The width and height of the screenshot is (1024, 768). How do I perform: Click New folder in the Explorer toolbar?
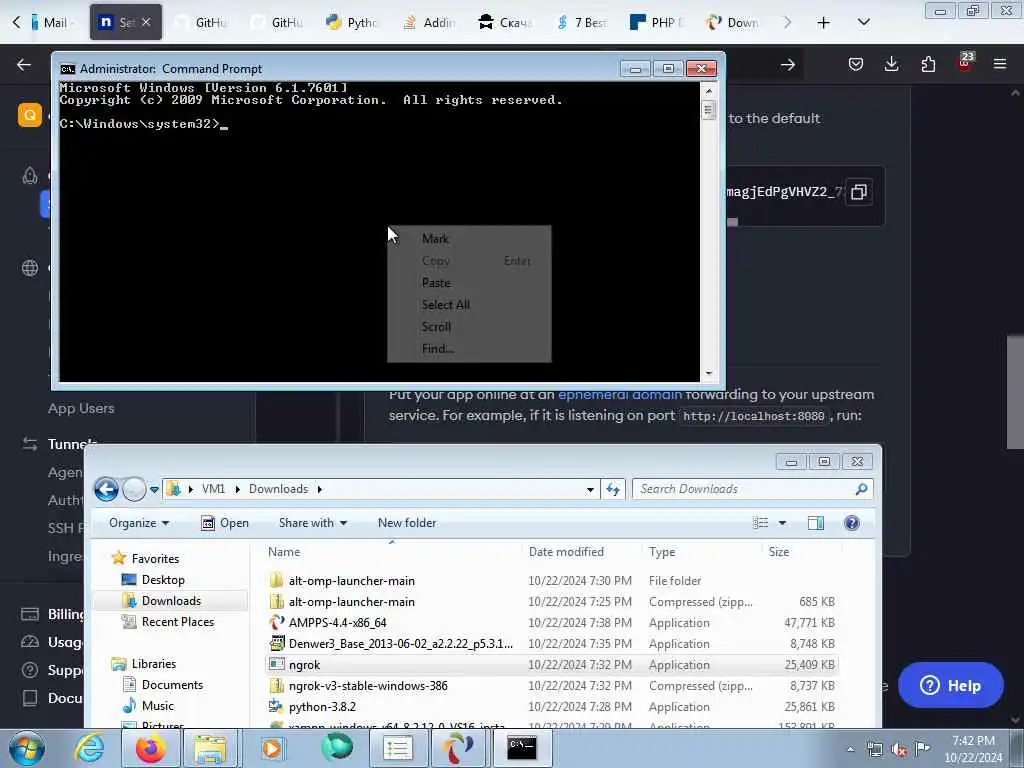coord(407,523)
